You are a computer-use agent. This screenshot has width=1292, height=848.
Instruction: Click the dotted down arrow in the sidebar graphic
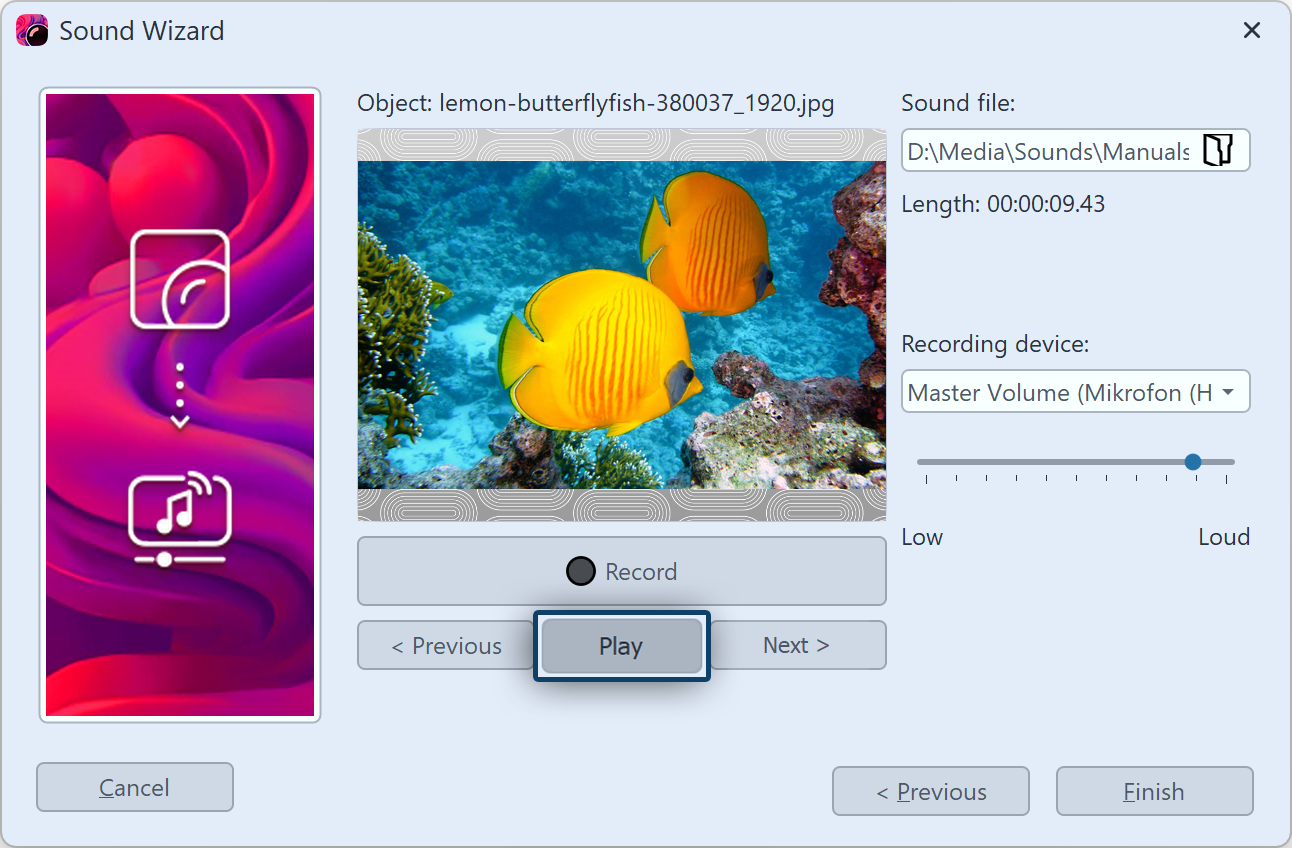tap(180, 397)
